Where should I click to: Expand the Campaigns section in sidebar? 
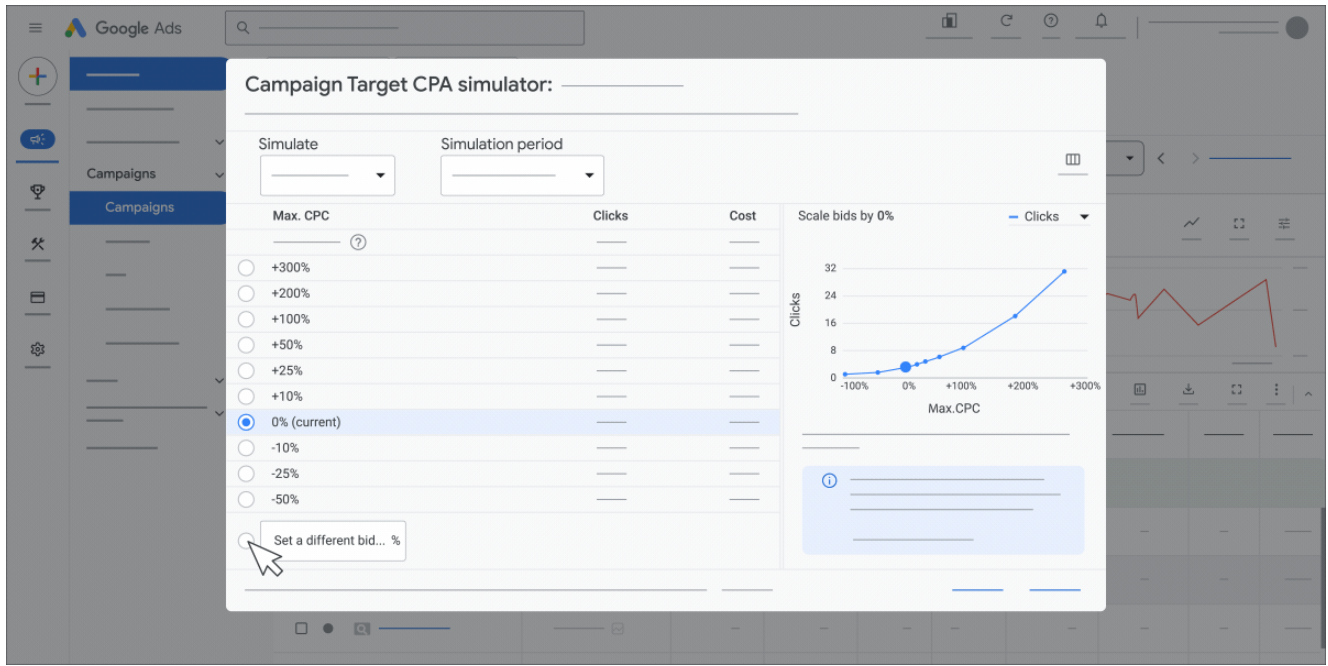click(x=219, y=174)
